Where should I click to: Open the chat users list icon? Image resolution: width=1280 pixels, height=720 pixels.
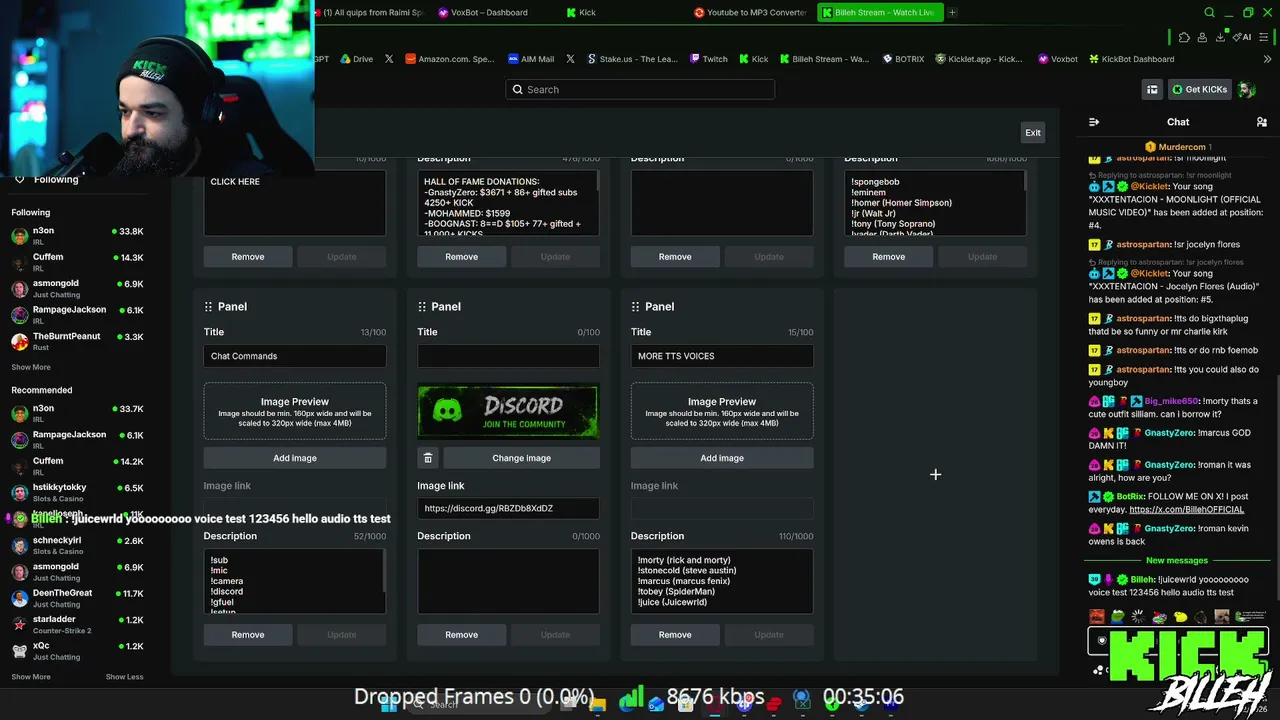(1261, 122)
